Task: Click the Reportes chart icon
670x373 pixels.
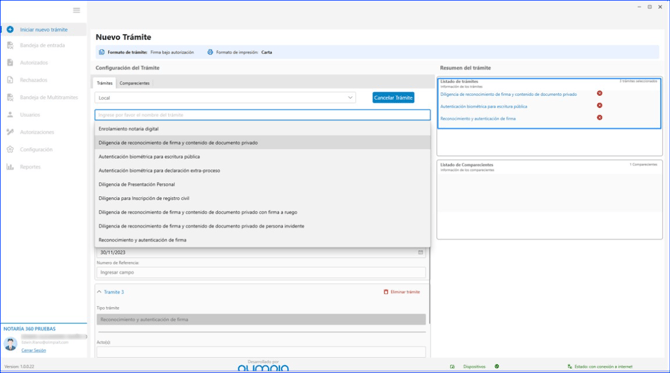Action: coord(10,167)
